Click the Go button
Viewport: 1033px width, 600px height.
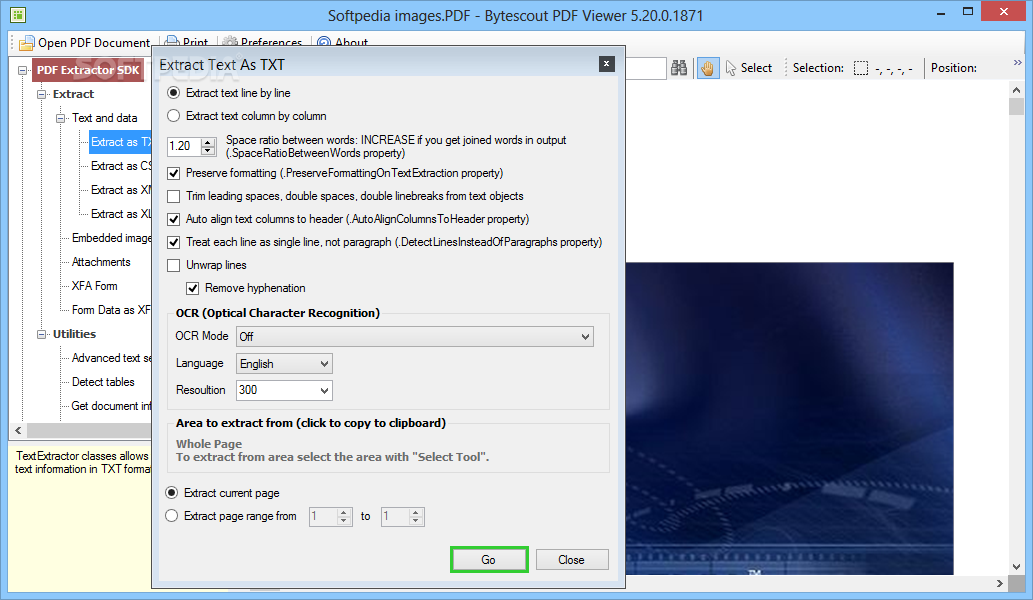(489, 560)
